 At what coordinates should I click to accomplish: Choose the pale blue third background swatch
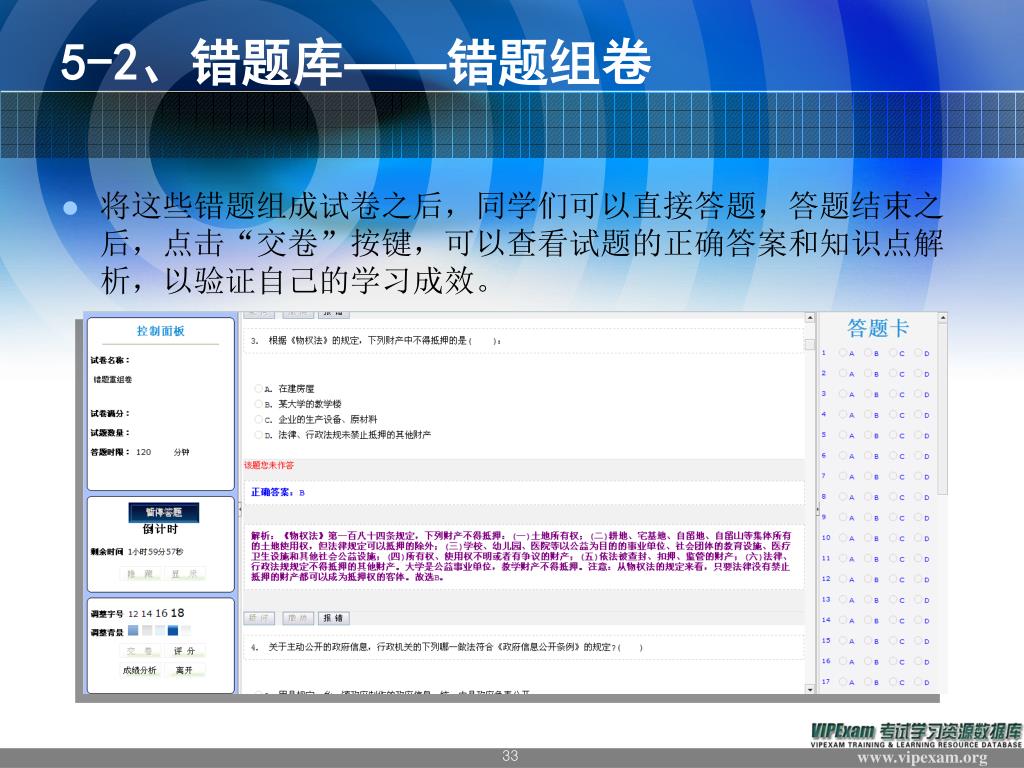160,630
